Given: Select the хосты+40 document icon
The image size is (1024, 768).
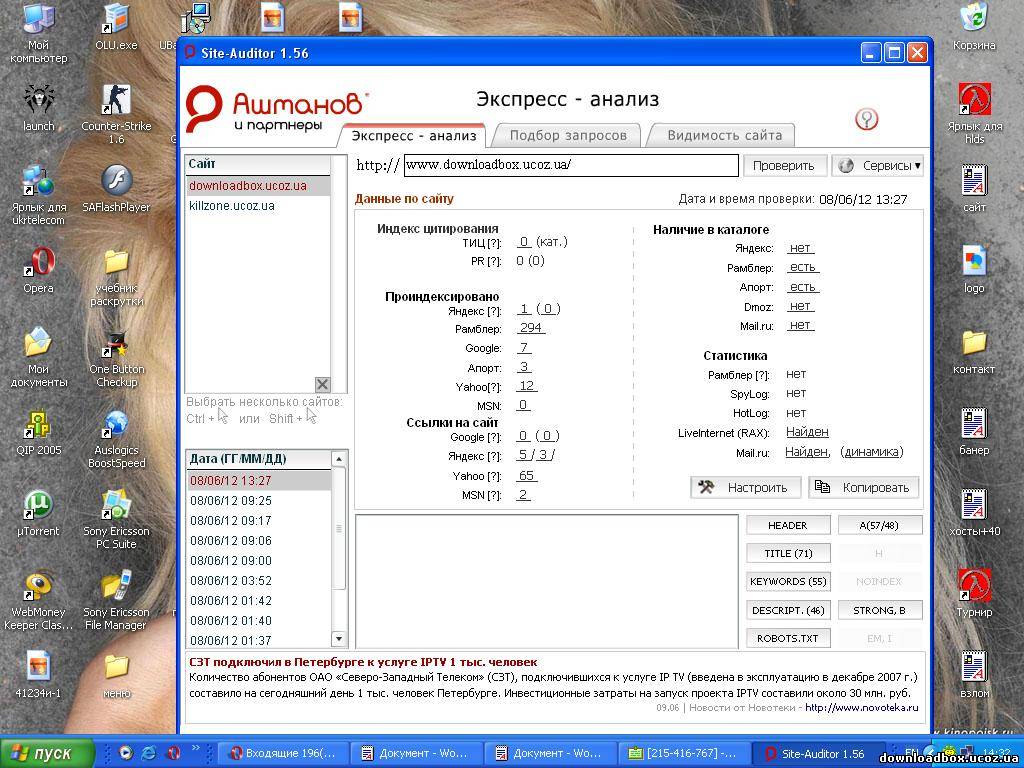Looking at the screenshot, I should [974, 513].
